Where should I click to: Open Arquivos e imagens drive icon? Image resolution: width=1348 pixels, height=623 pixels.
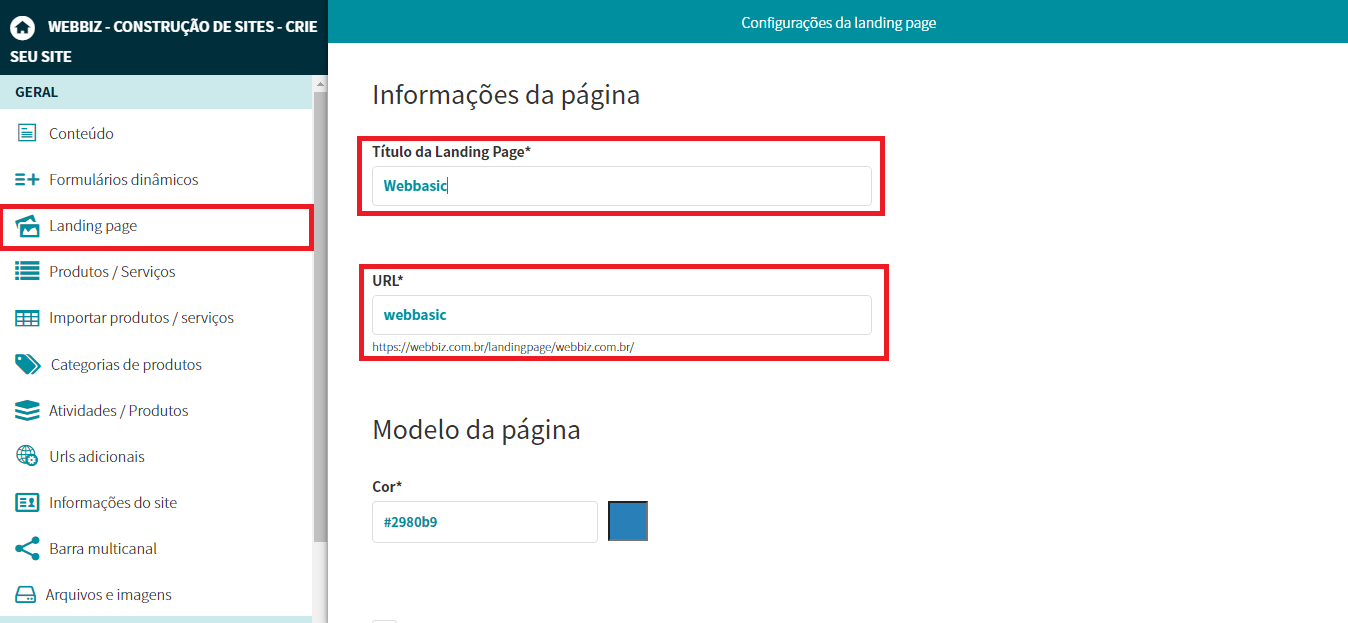coord(26,595)
